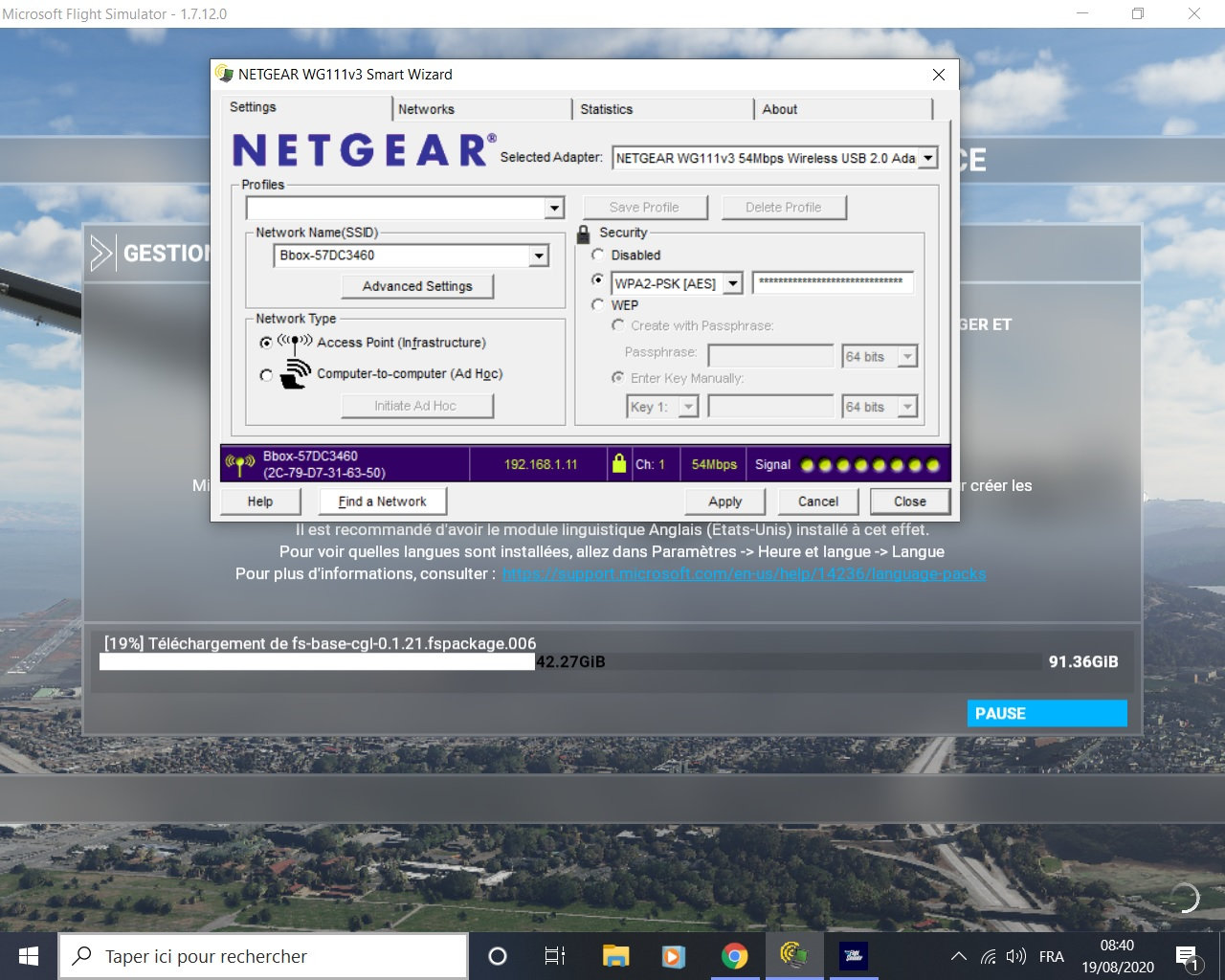Open manual key 64 bits dropdown
The height and width of the screenshot is (980, 1225).
[908, 407]
